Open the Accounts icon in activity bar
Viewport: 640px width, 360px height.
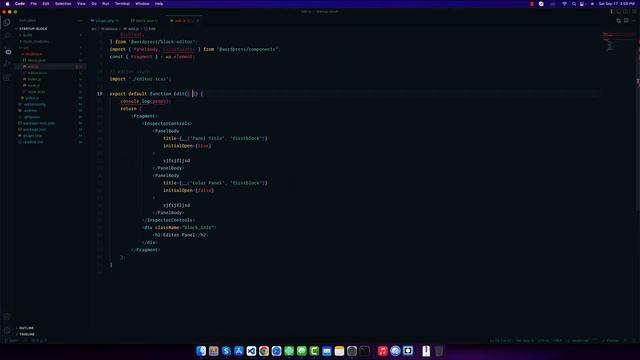tap(7, 317)
